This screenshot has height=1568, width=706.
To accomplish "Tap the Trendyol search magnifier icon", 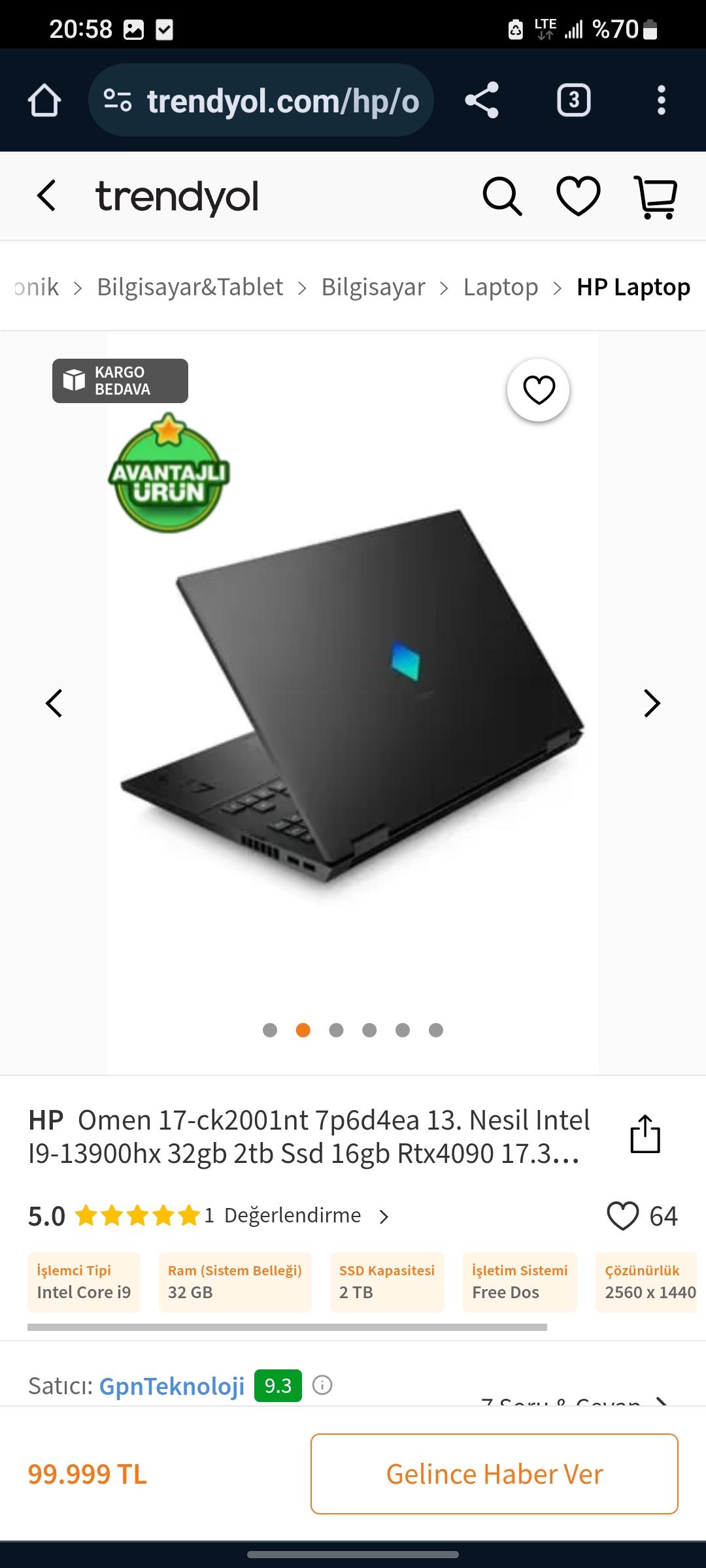I will pos(502,196).
